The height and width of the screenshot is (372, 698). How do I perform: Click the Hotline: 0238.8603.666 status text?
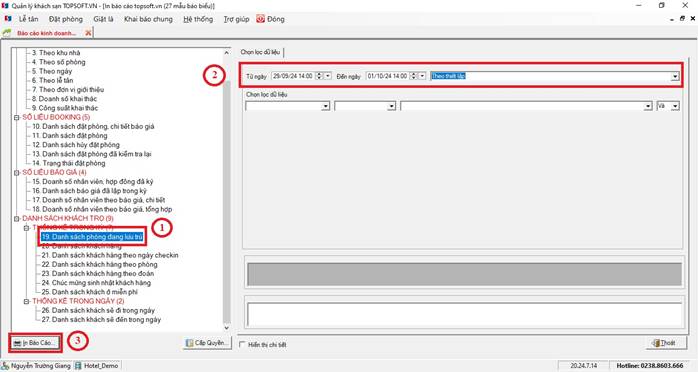[650, 366]
